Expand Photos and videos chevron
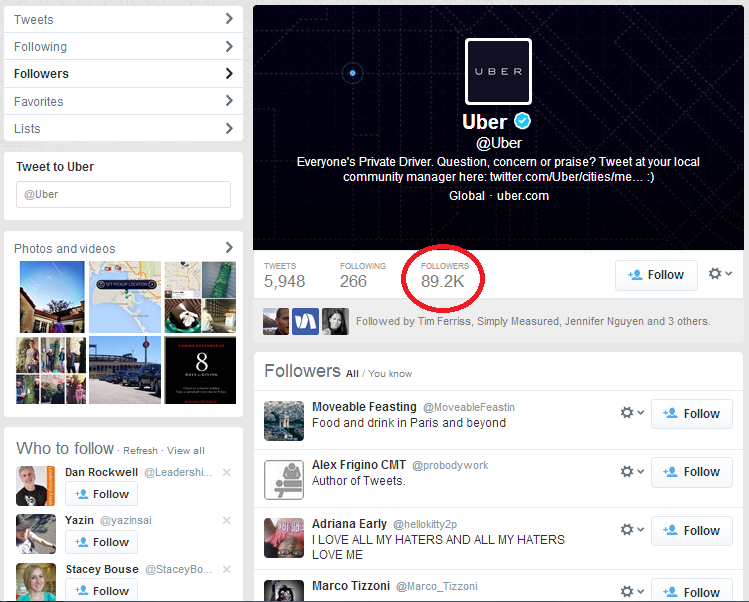 coord(229,247)
